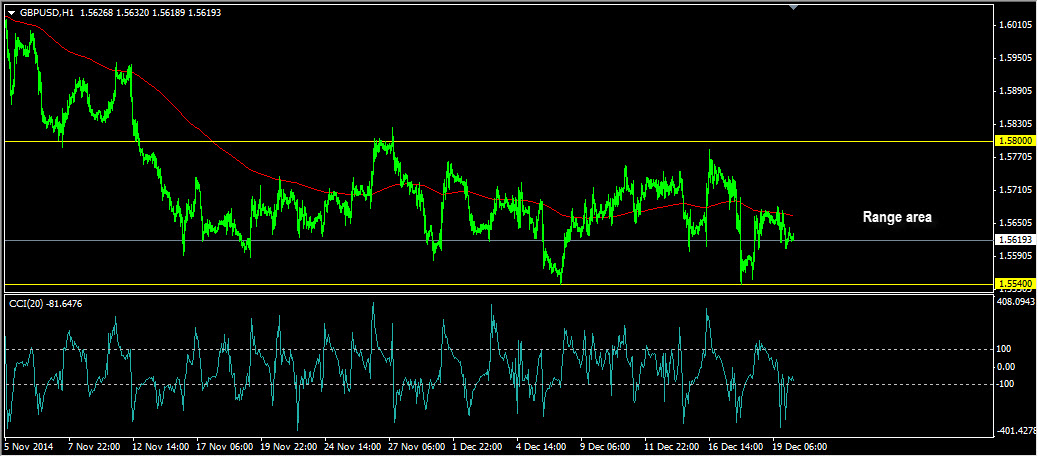Click the yellow 1.58000 price label

point(1015,142)
